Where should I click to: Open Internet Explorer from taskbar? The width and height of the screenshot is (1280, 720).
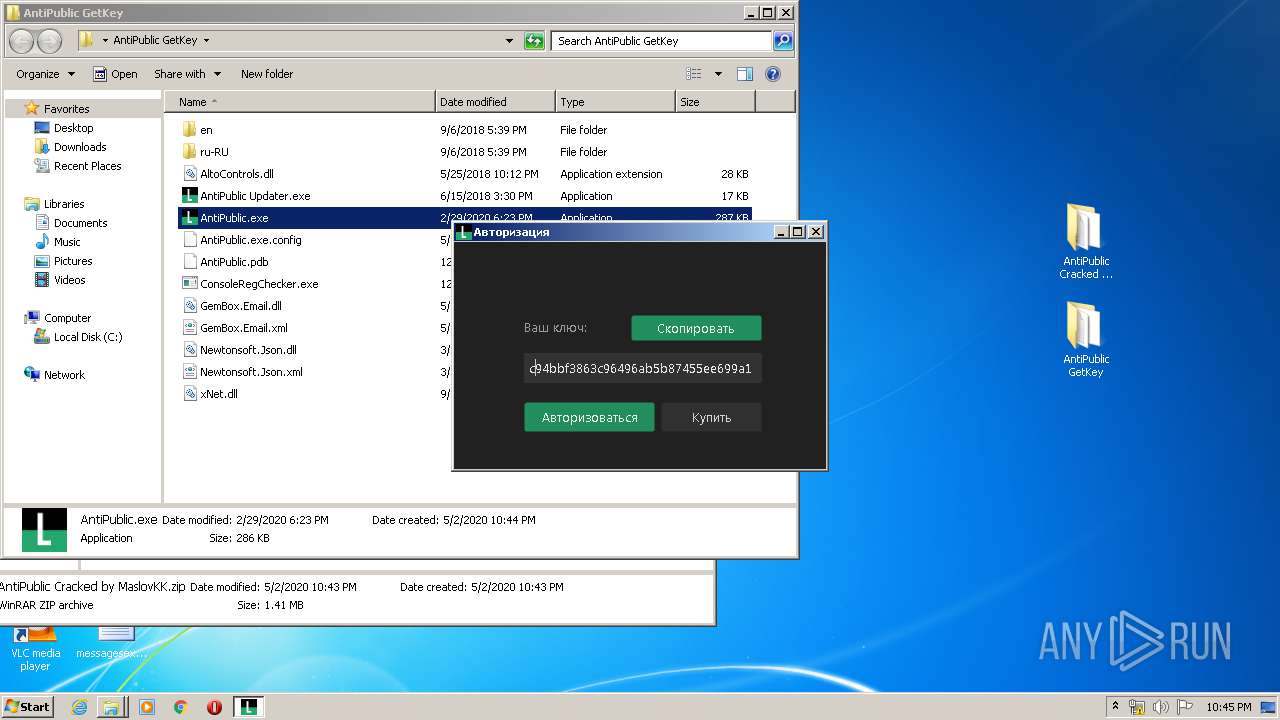click(x=79, y=707)
